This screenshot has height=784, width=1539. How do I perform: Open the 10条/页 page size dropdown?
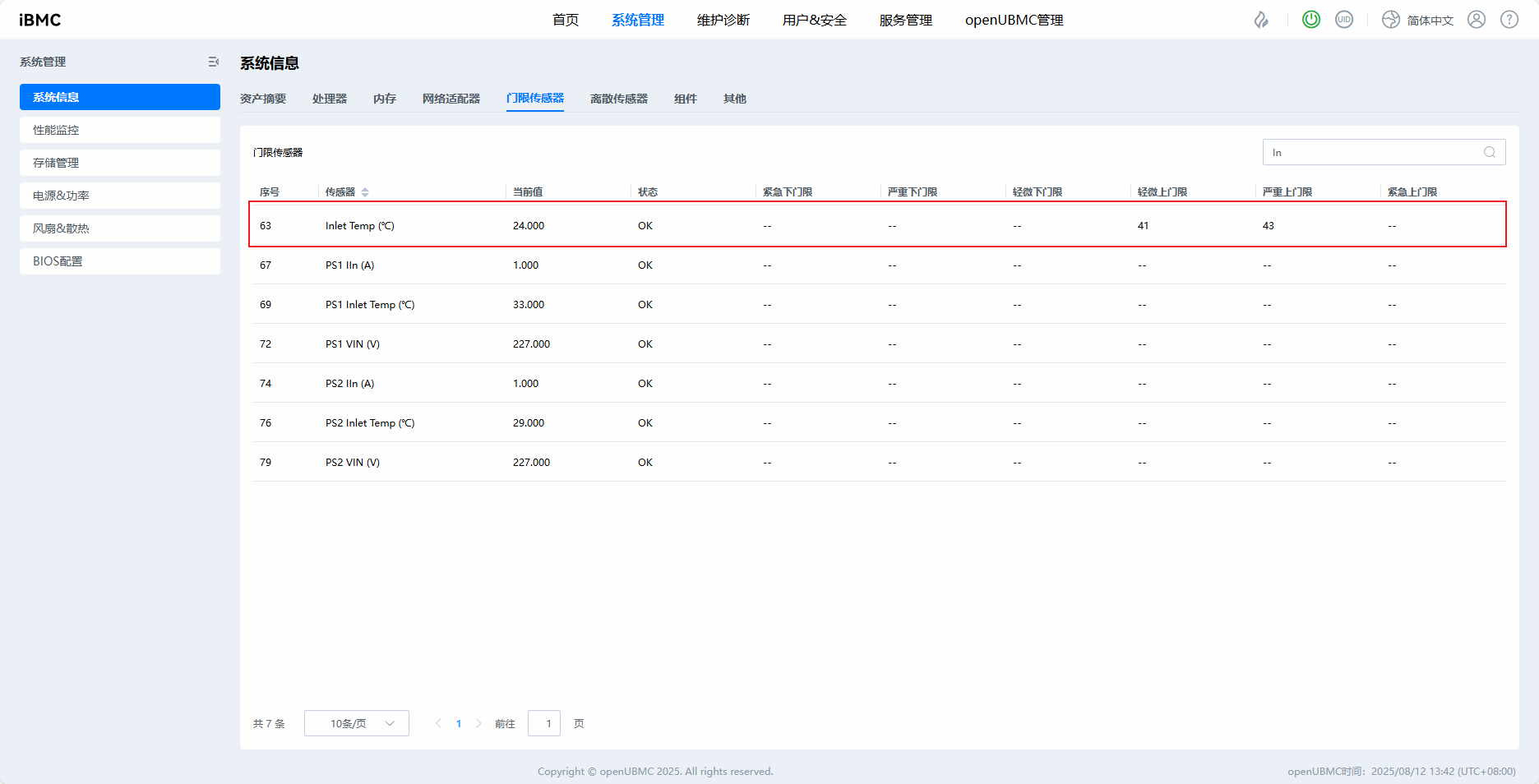(x=357, y=723)
